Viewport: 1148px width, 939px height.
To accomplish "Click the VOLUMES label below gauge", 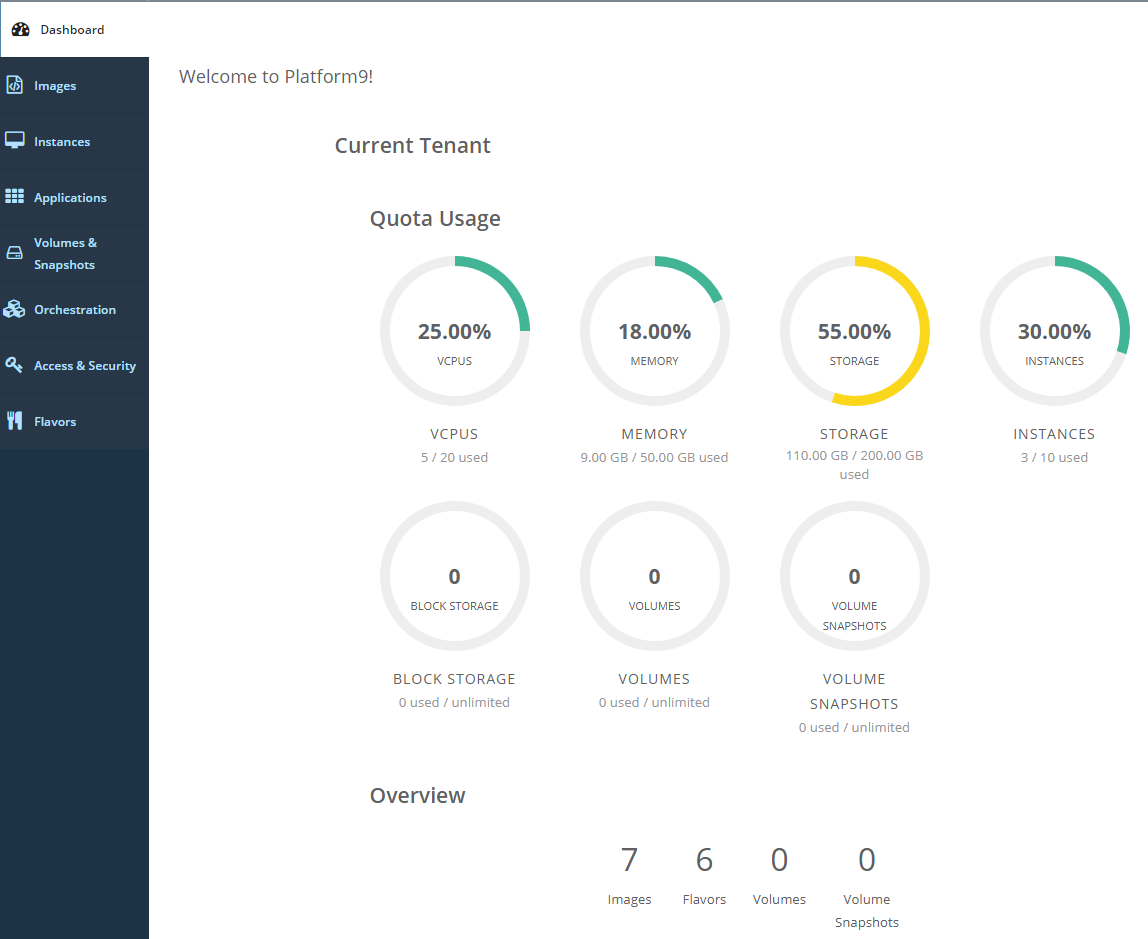I will point(655,679).
